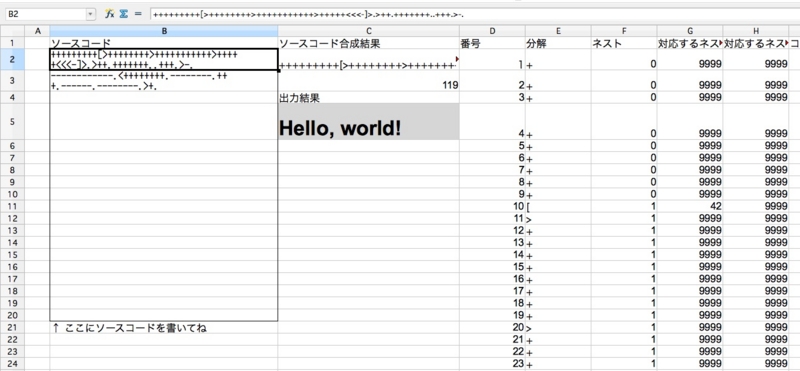Select row 21 header

(x=12, y=328)
